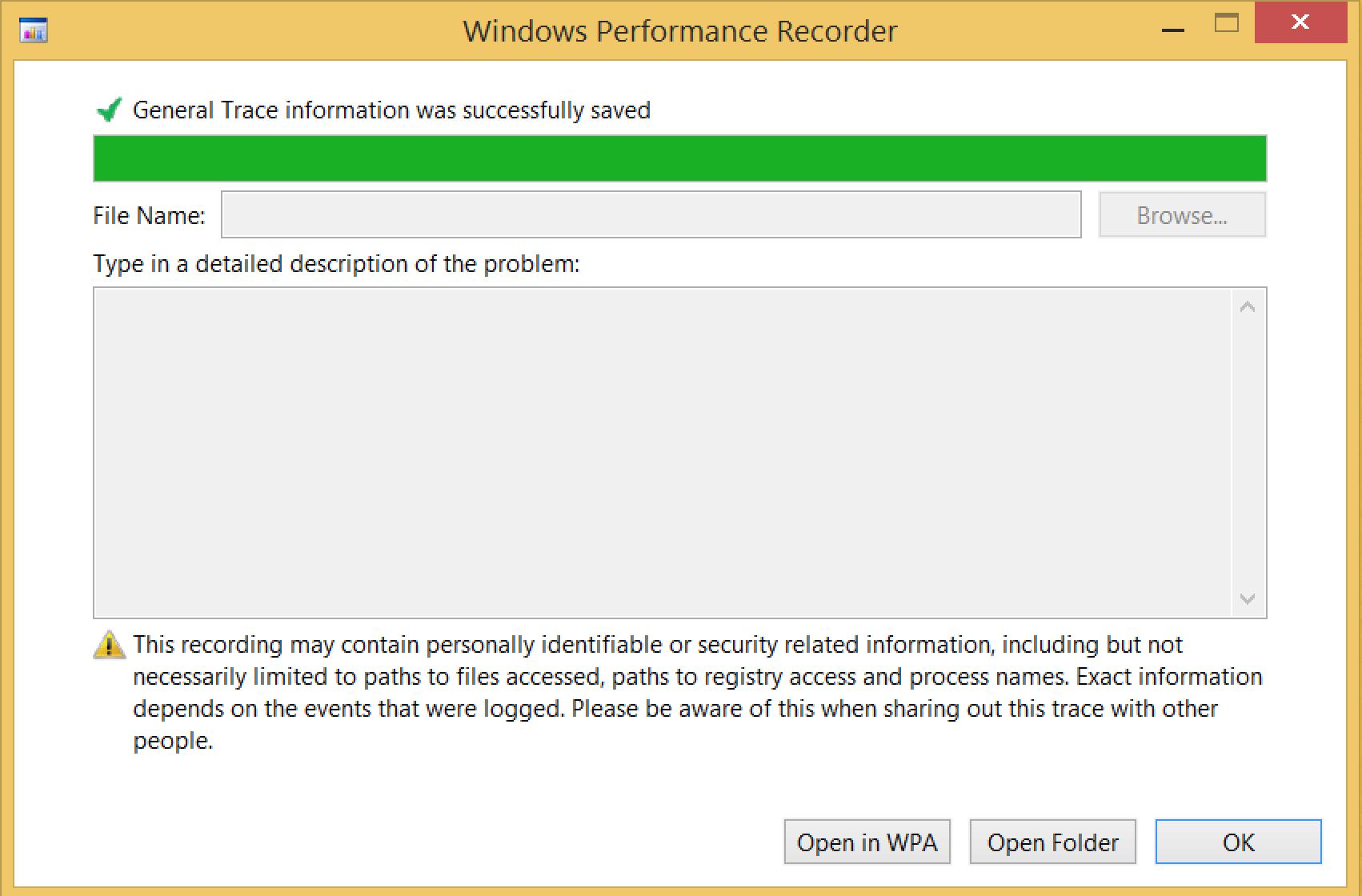Click Open in WPA
Image resolution: width=1362 pixels, height=896 pixels.
pos(867,842)
